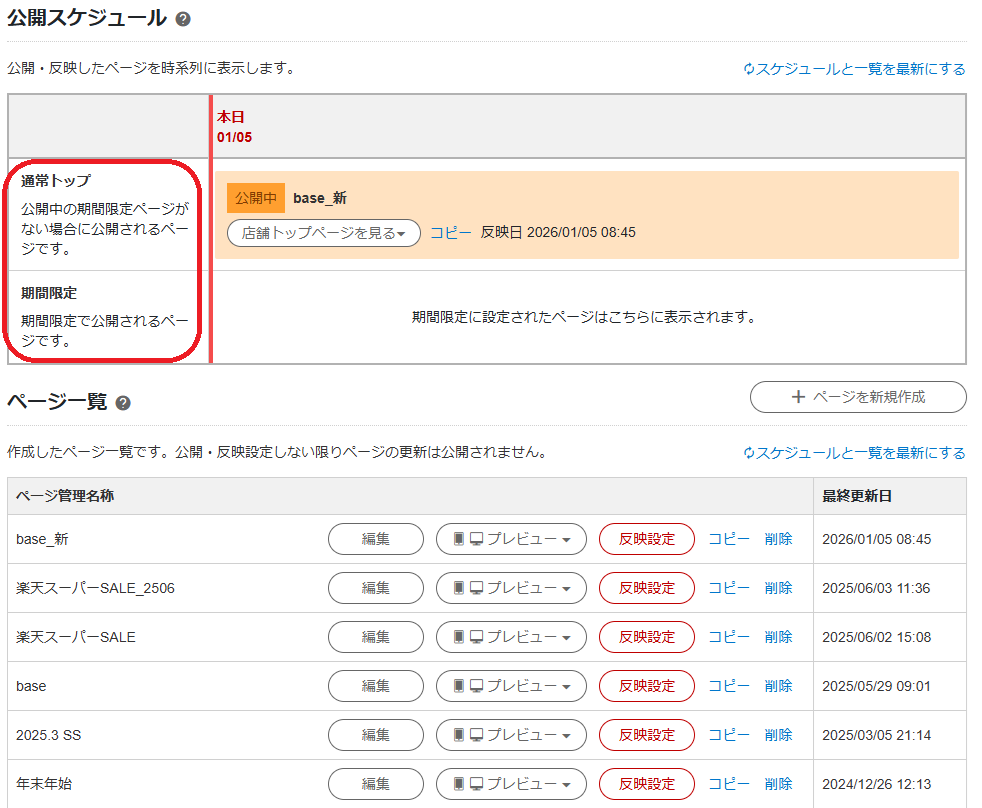This screenshot has width=982, height=808.
Task: Click the 公開中 status badge
Action: [257, 198]
